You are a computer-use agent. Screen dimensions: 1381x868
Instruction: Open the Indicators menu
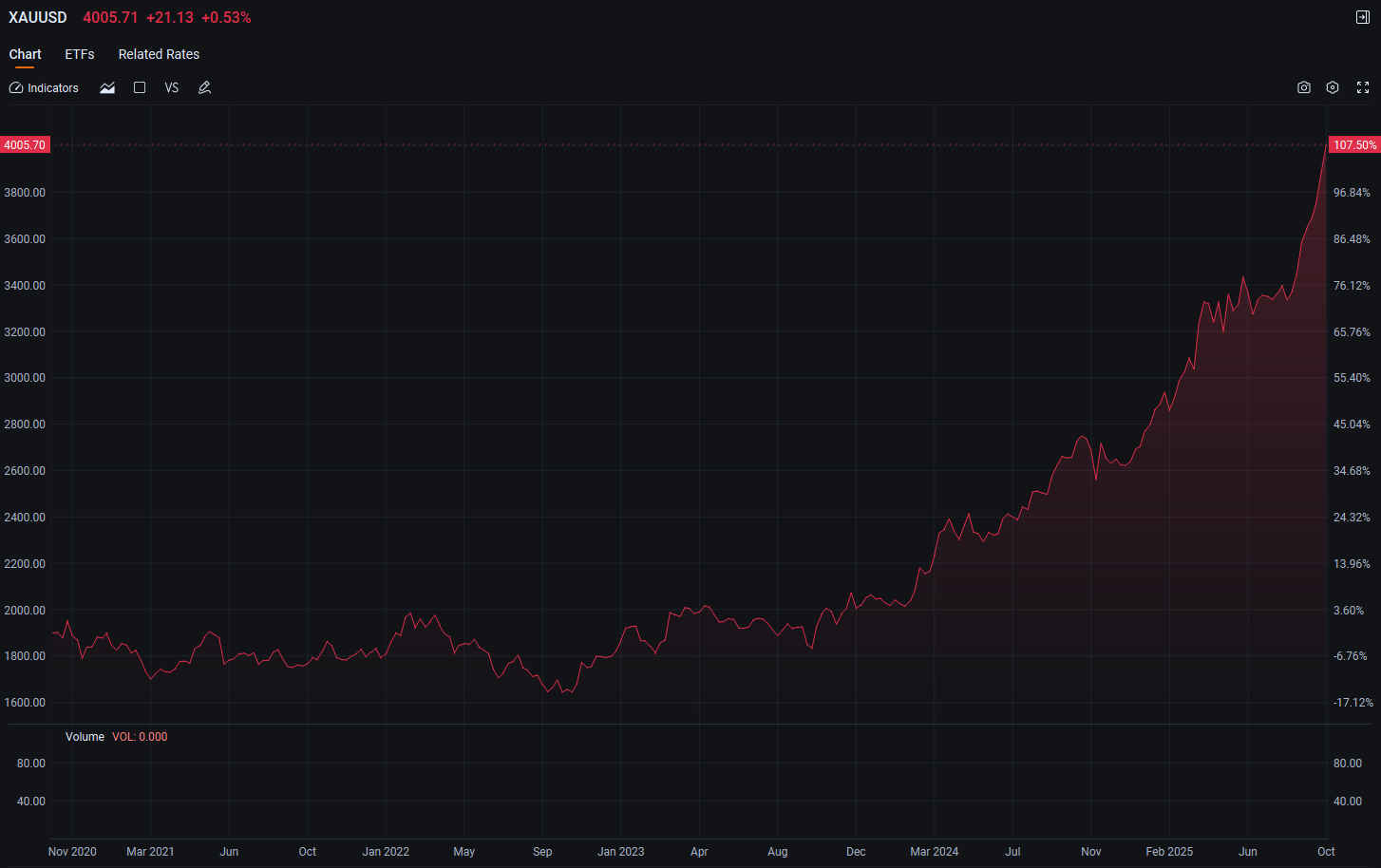[x=44, y=87]
